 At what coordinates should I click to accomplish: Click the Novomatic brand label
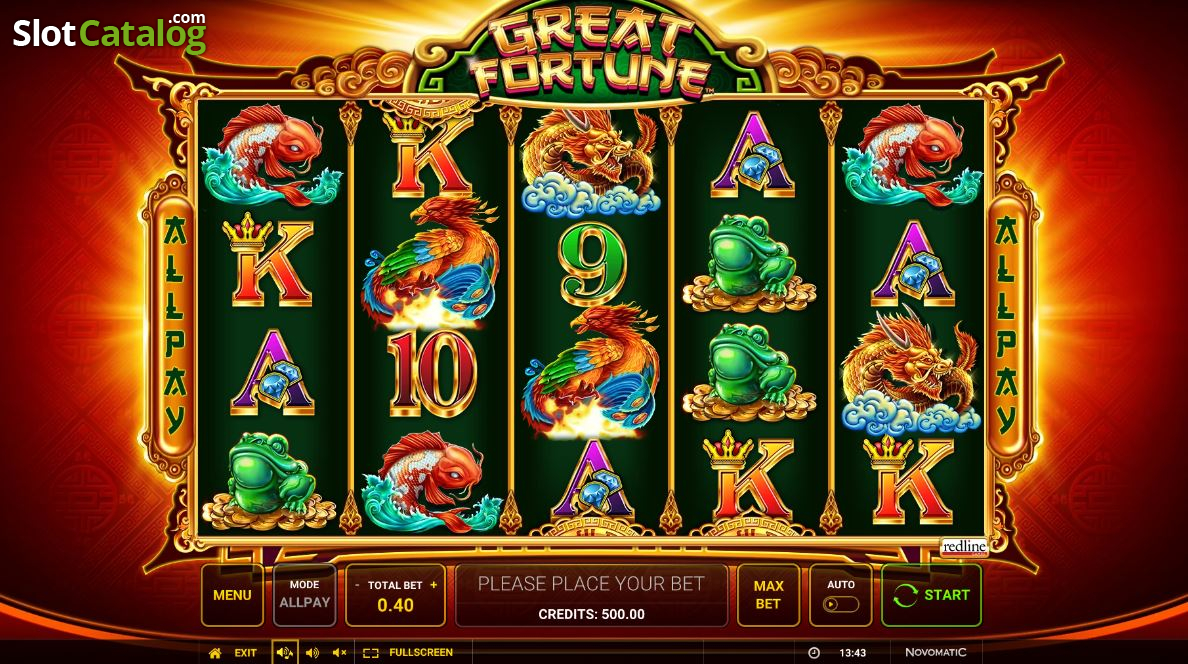point(936,653)
